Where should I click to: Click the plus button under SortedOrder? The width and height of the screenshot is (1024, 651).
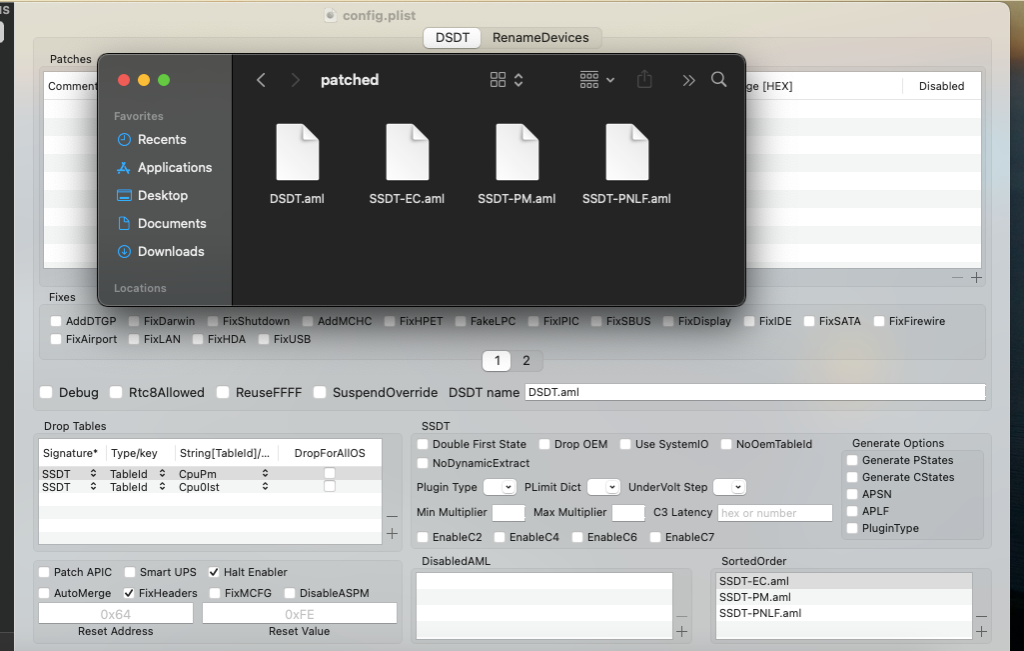[981, 632]
